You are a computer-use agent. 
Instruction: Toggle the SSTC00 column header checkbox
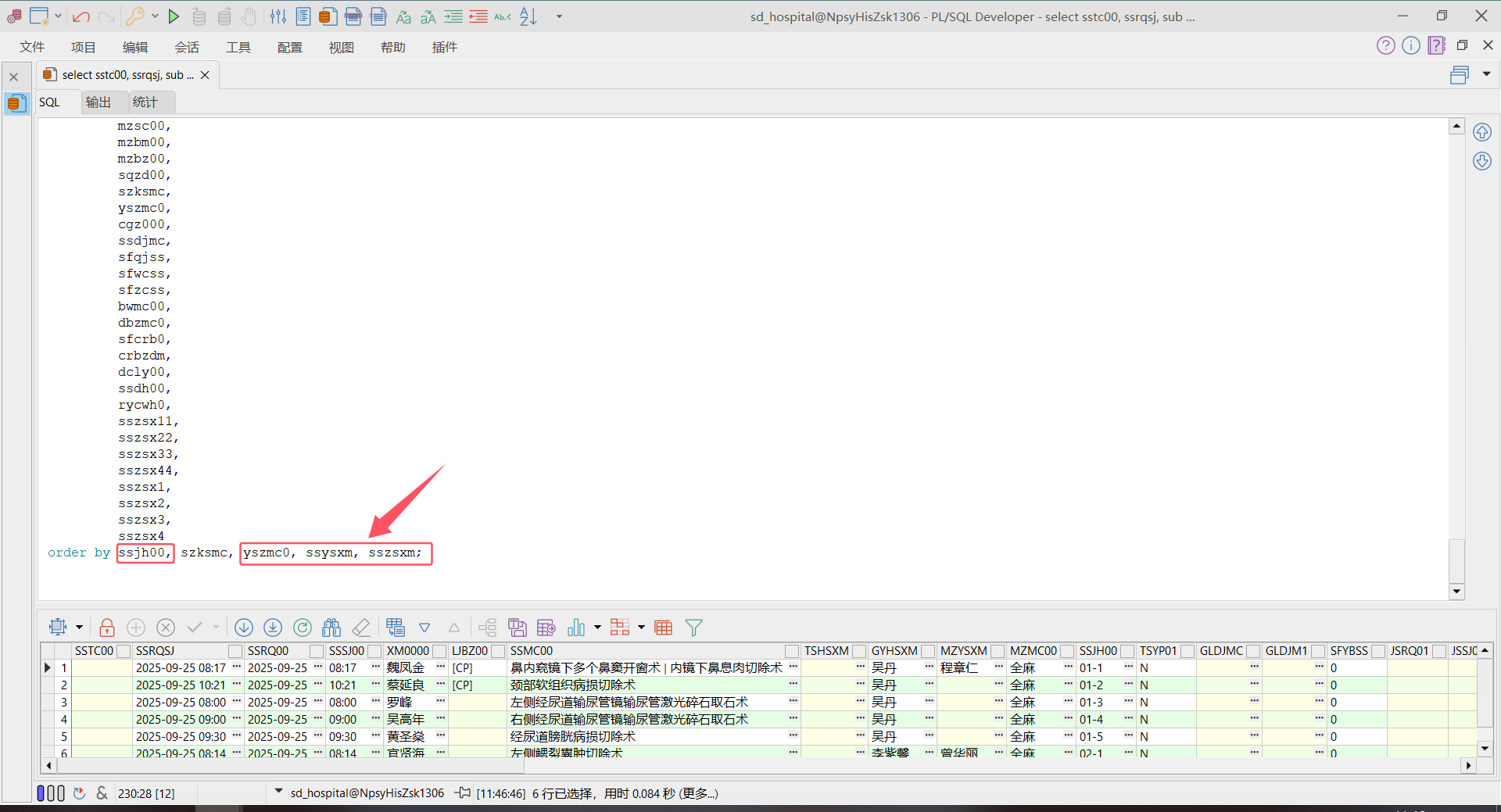[123, 651]
